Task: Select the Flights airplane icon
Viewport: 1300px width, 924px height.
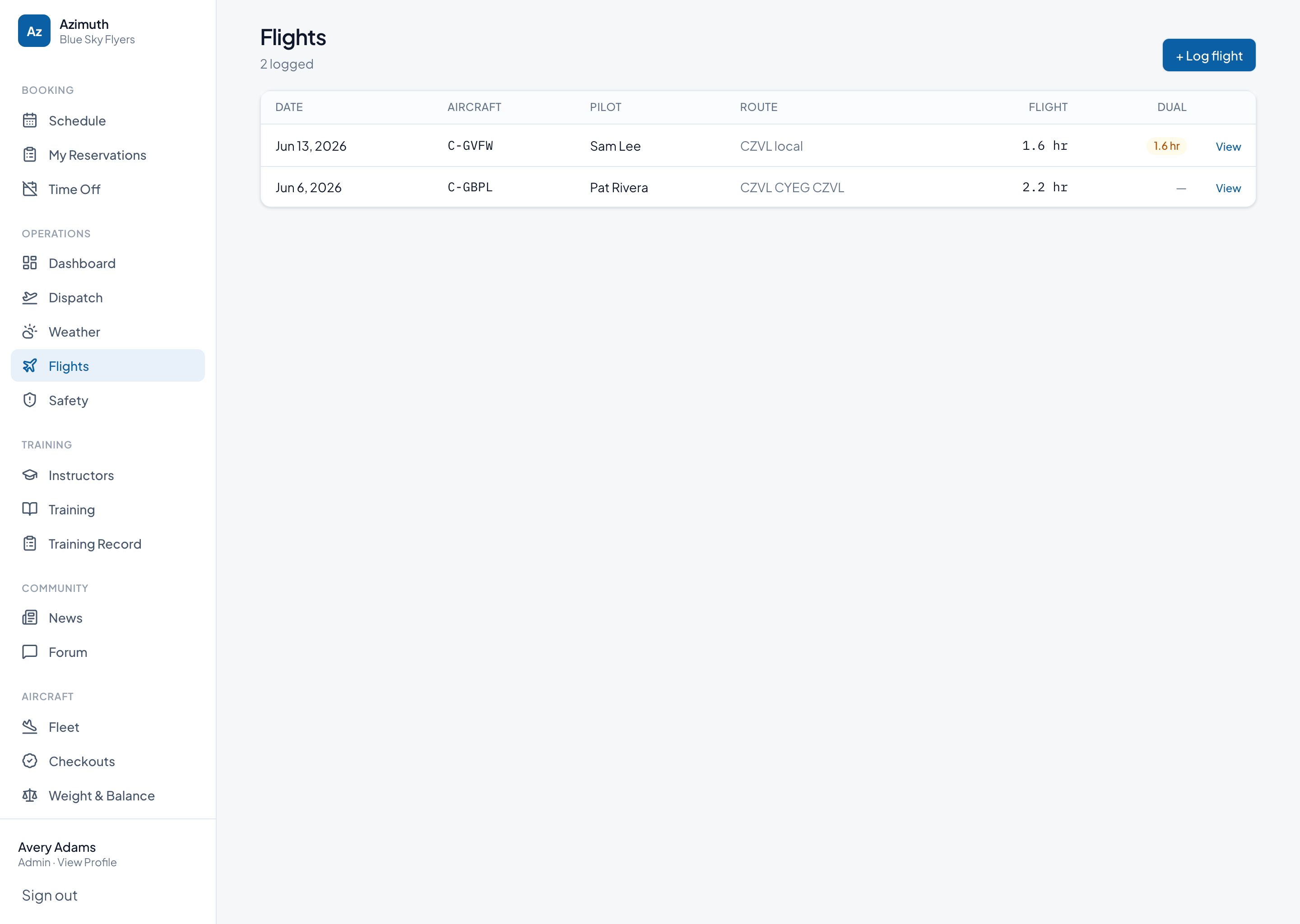Action: [x=30, y=366]
